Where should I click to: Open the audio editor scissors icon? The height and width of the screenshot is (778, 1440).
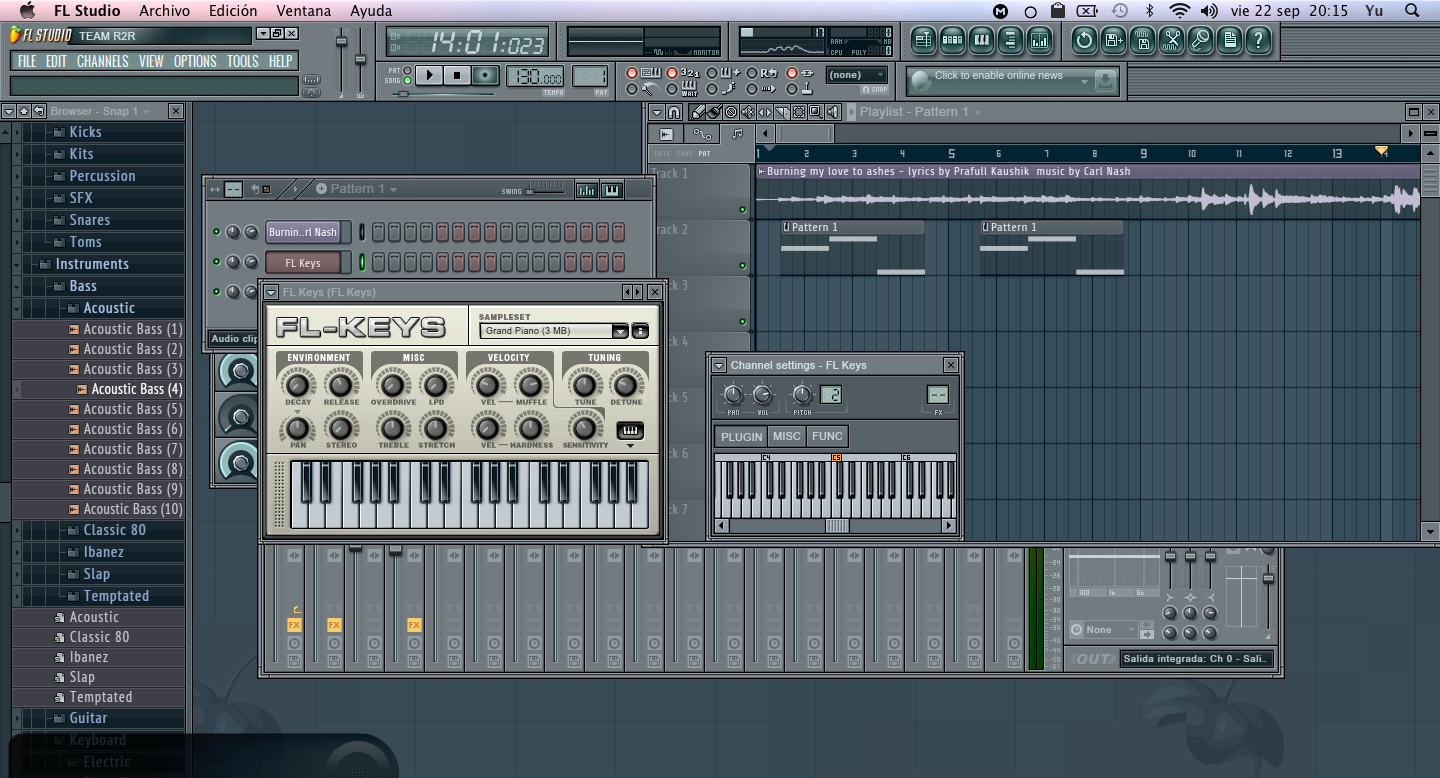[1171, 40]
